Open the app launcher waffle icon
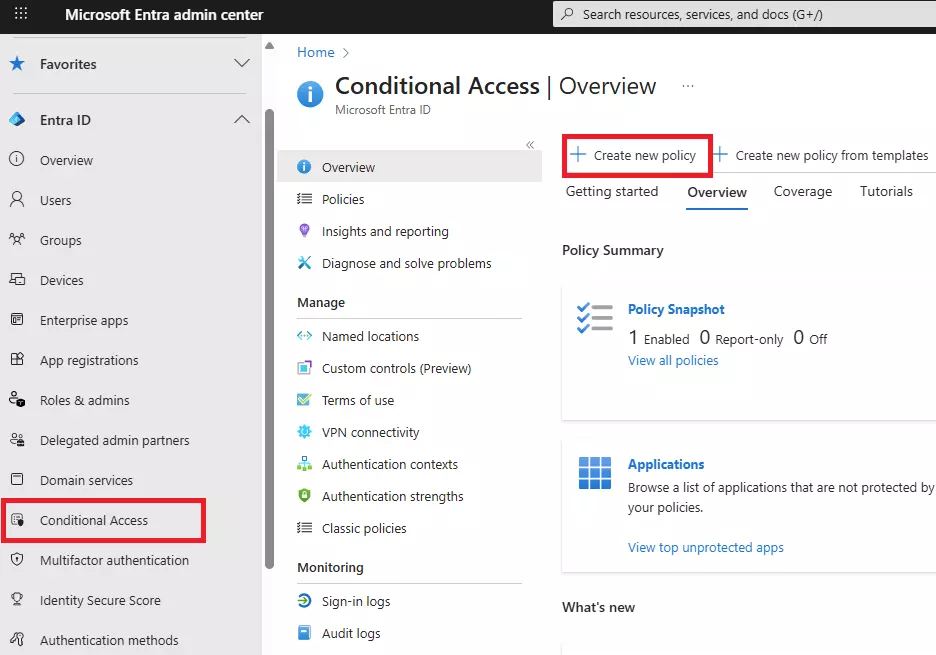The height and width of the screenshot is (655, 936). [x=20, y=14]
